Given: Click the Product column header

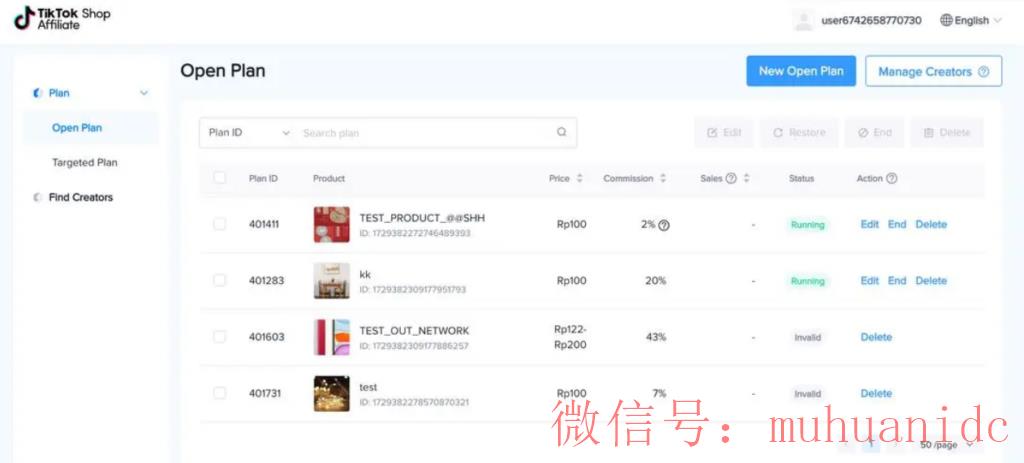Looking at the screenshot, I should coord(329,178).
